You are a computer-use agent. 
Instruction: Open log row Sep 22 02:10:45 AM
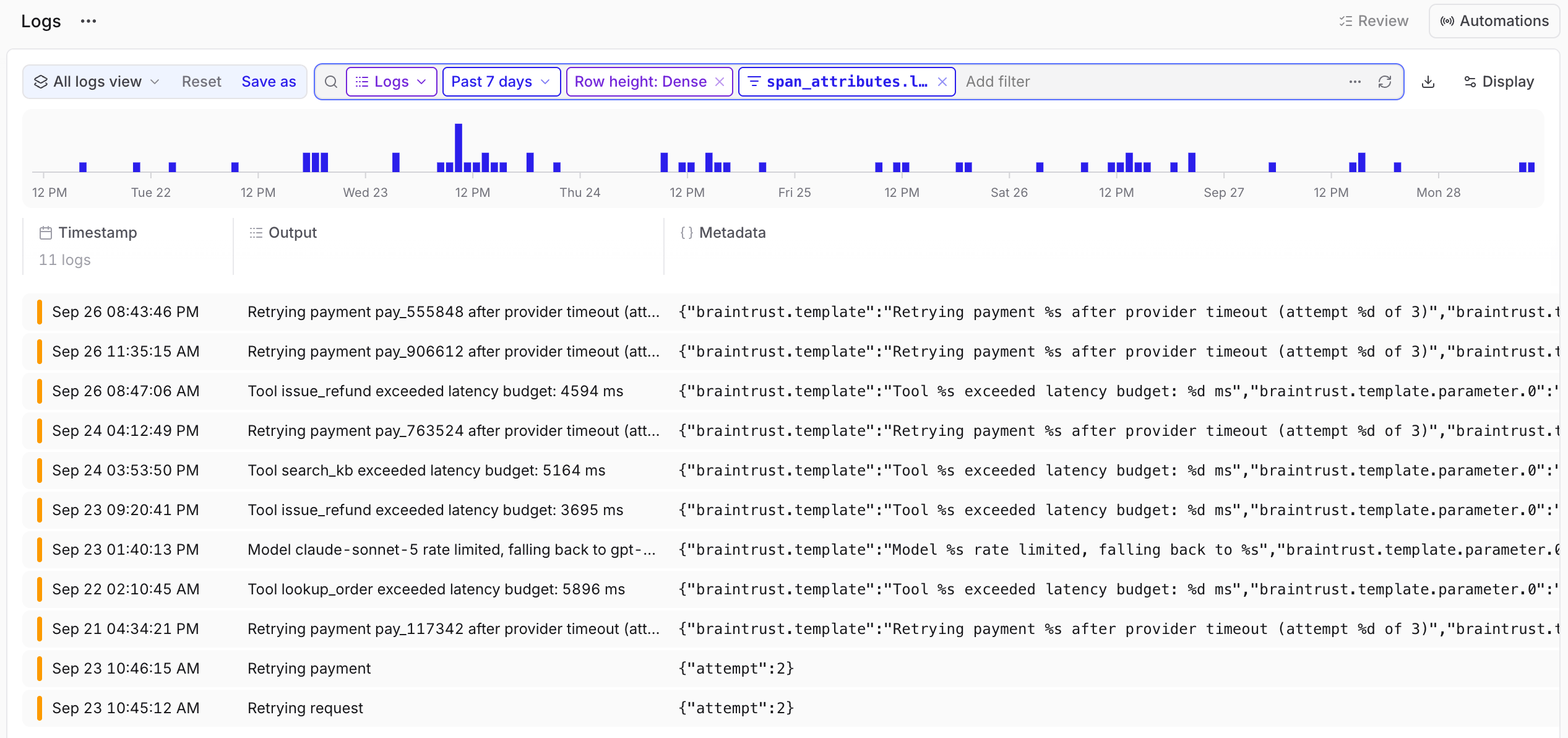point(791,589)
